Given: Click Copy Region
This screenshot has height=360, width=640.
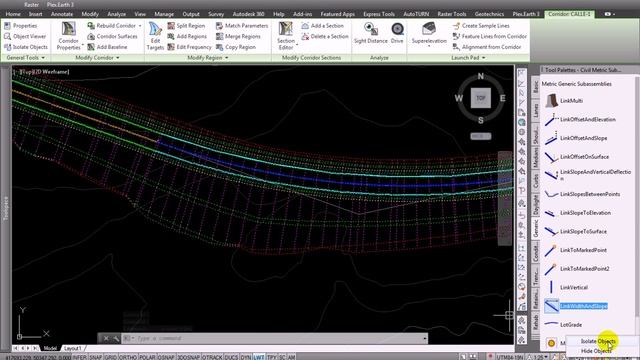Looking at the screenshot, I should point(236,47).
